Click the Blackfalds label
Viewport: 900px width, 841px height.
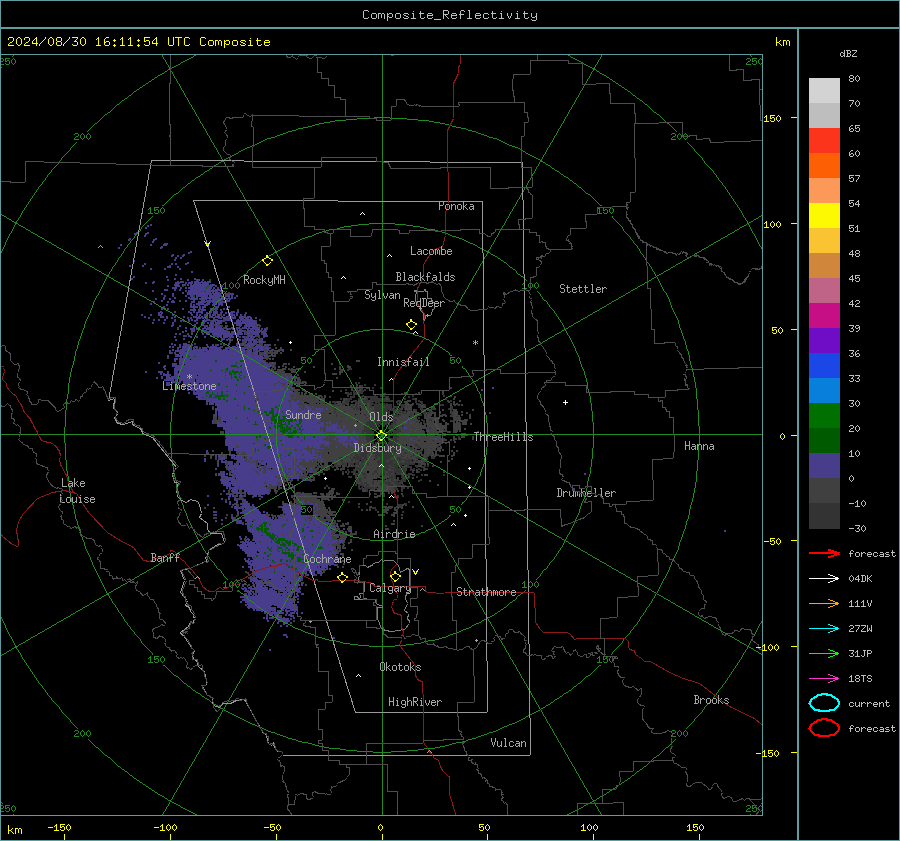pyautogui.click(x=425, y=277)
